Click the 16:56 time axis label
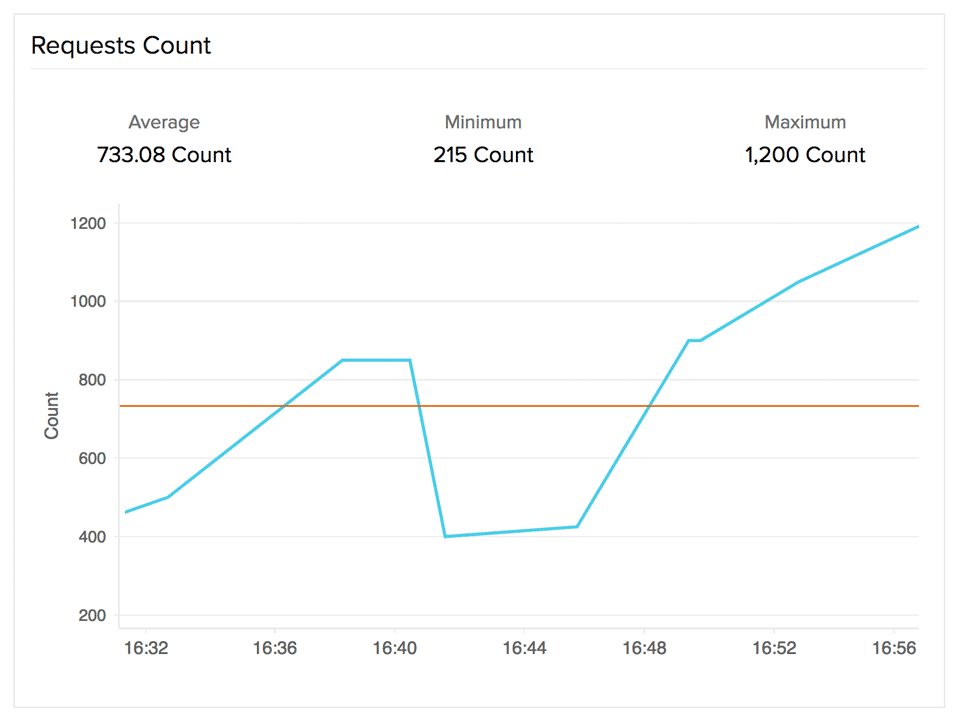This screenshot has width=960, height=720. pos(894,648)
